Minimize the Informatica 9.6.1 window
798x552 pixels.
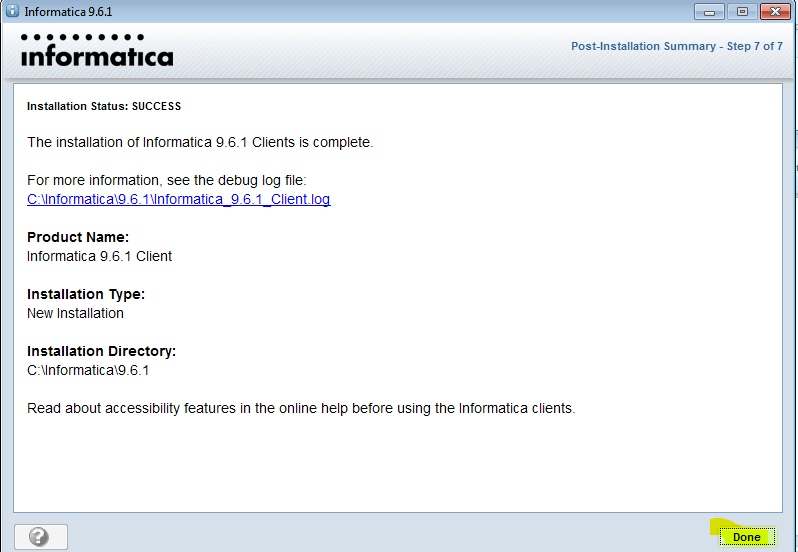click(709, 12)
